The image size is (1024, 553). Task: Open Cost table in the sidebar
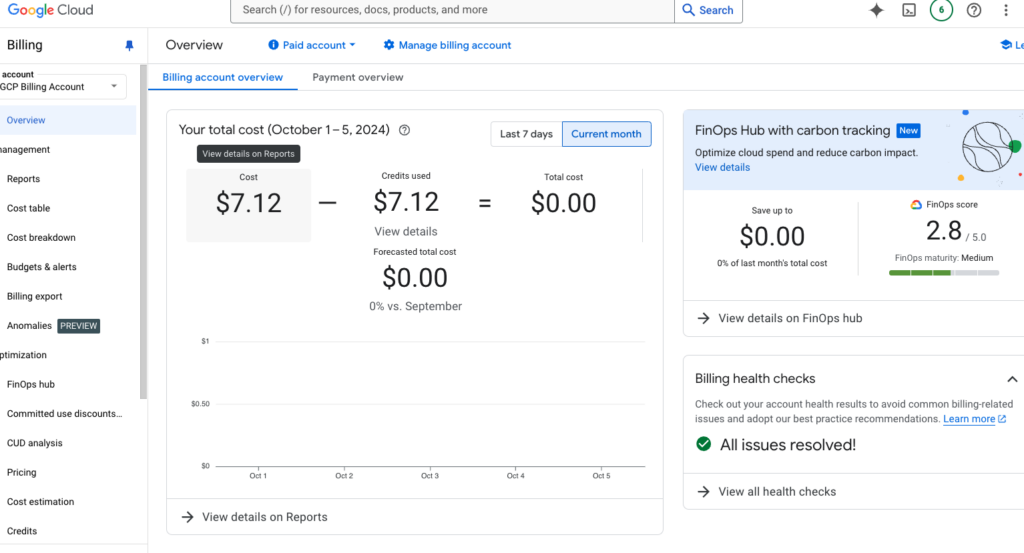click(x=28, y=208)
